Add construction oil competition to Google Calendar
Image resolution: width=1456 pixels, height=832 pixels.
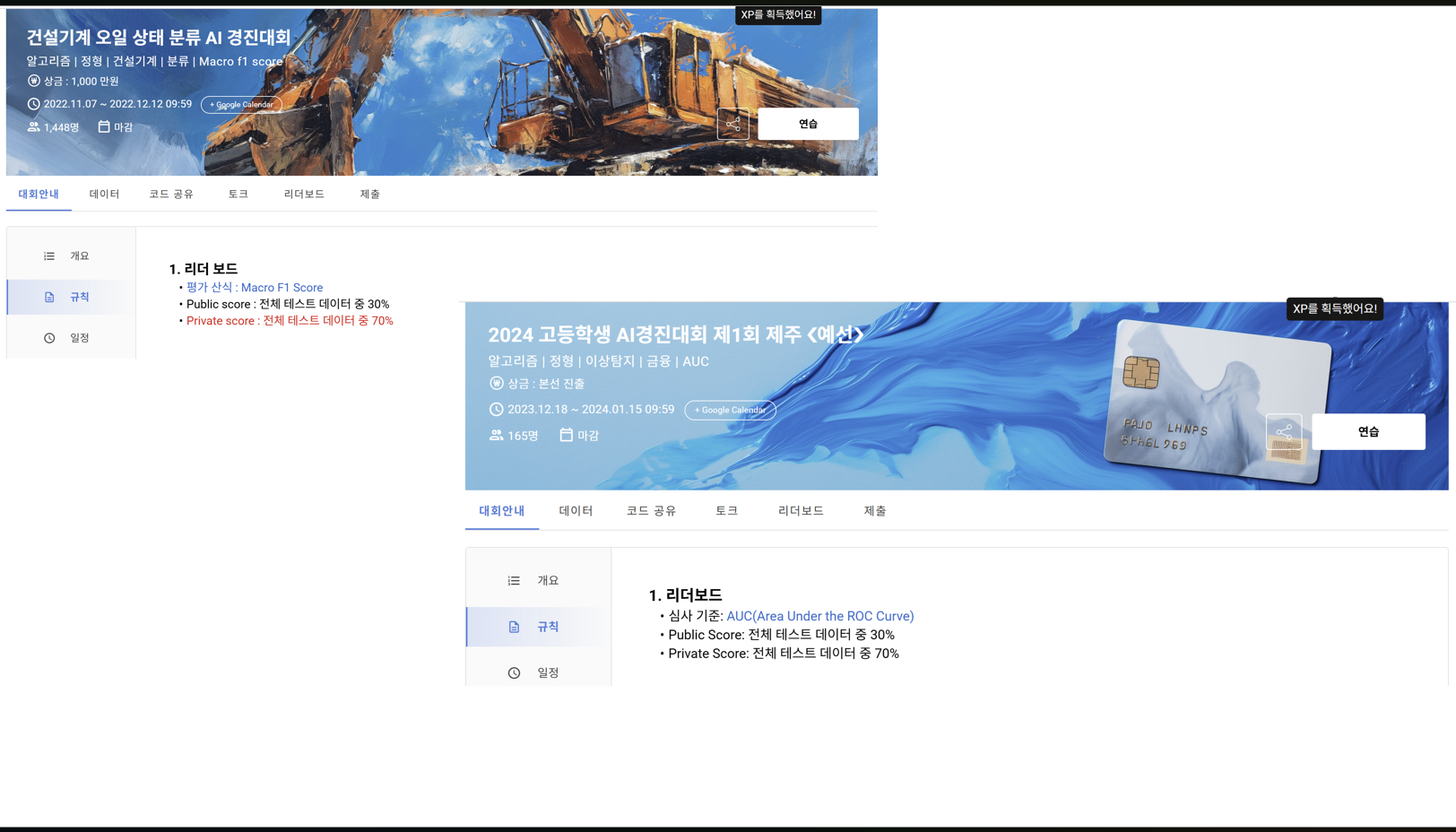coord(241,104)
